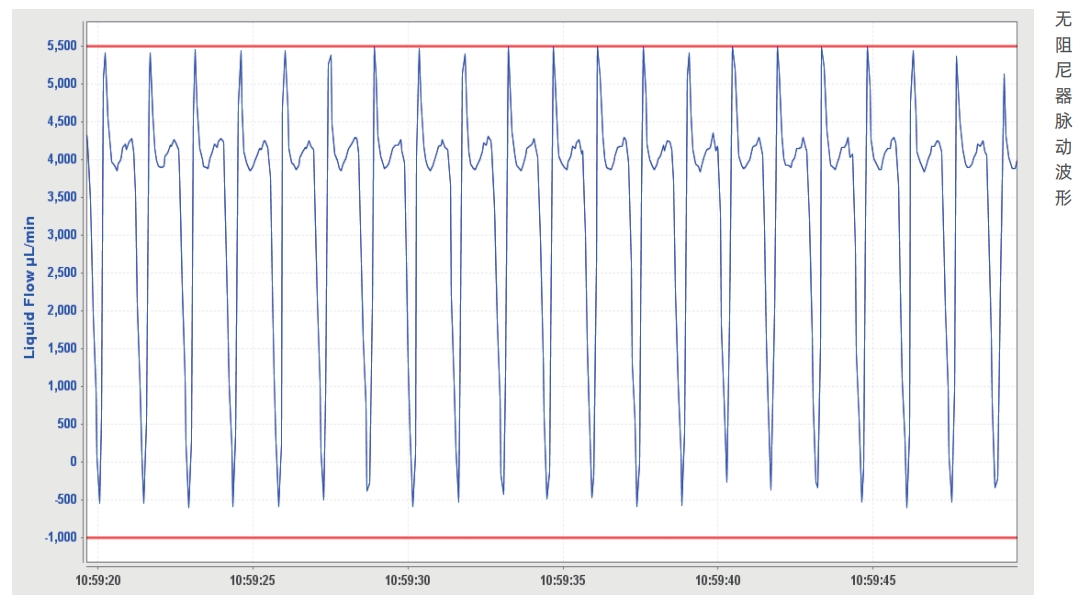The image size is (1085, 606).
Task: Select the 10:59:45 time axis label
Action: click(872, 580)
